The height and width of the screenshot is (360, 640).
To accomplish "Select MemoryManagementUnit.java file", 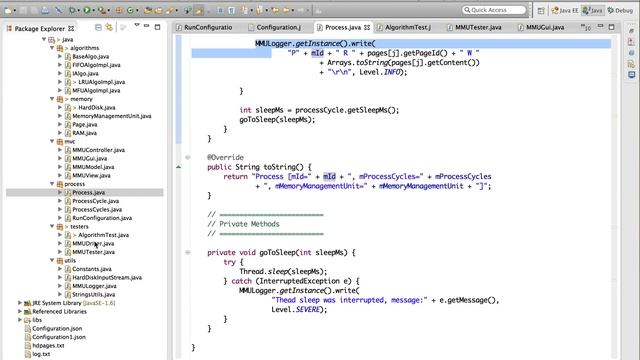I will (x=112, y=116).
